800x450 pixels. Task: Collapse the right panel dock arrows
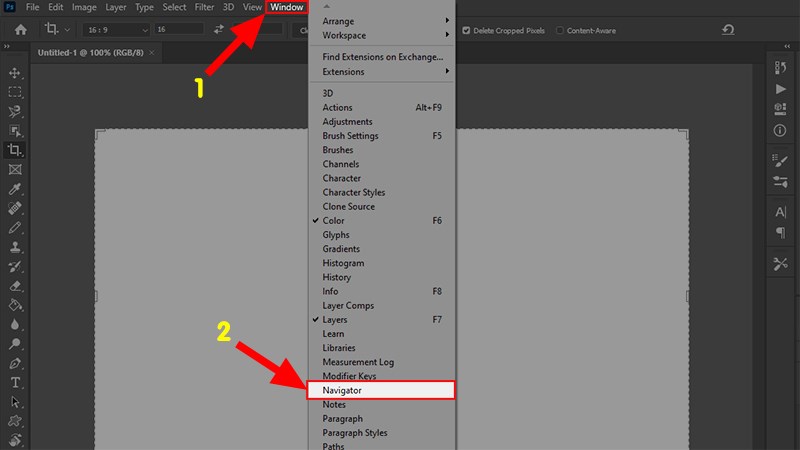coord(787,46)
